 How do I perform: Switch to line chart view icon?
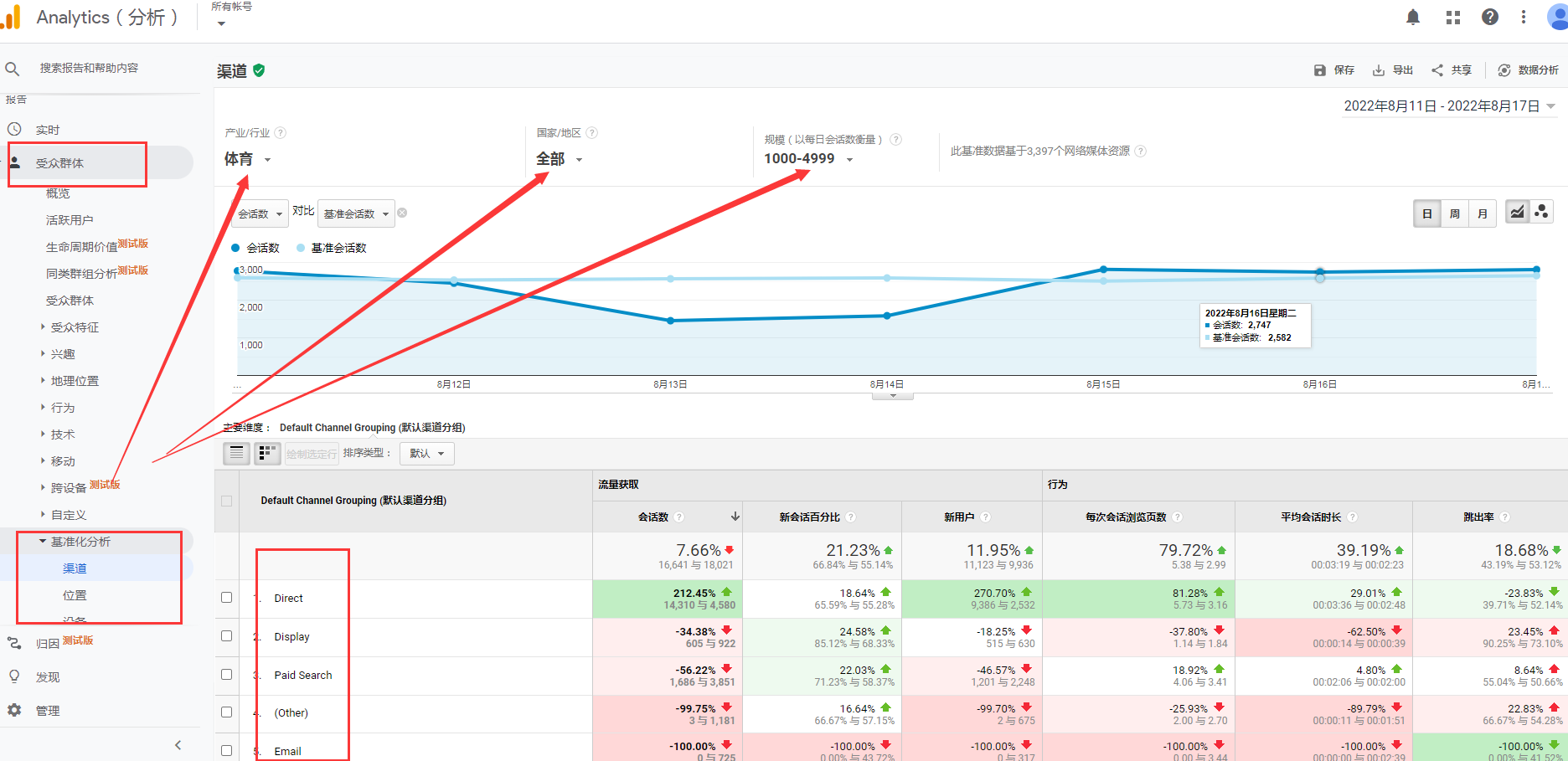pos(1517,213)
